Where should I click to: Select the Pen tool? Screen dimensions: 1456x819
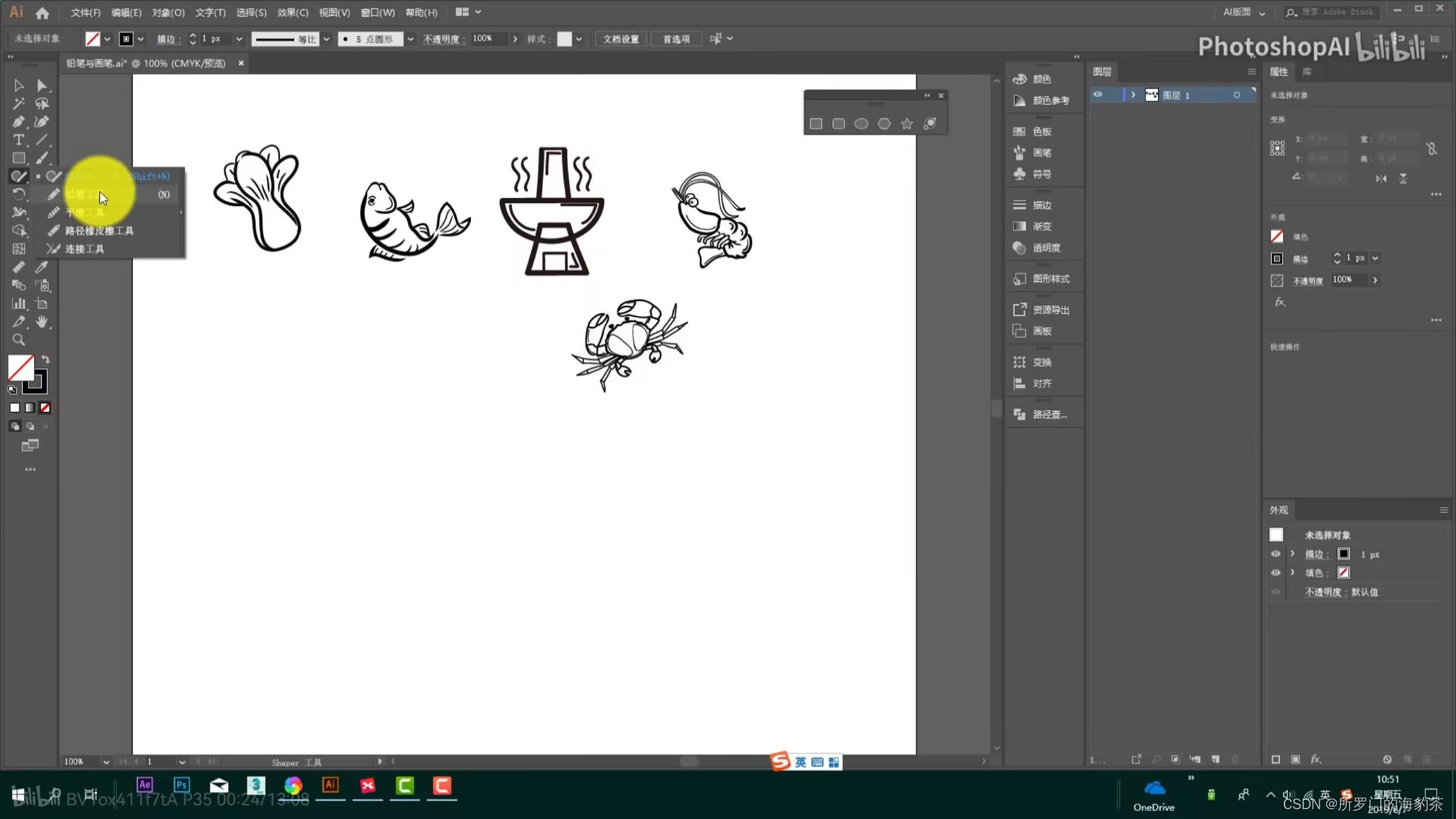pyautogui.click(x=18, y=122)
